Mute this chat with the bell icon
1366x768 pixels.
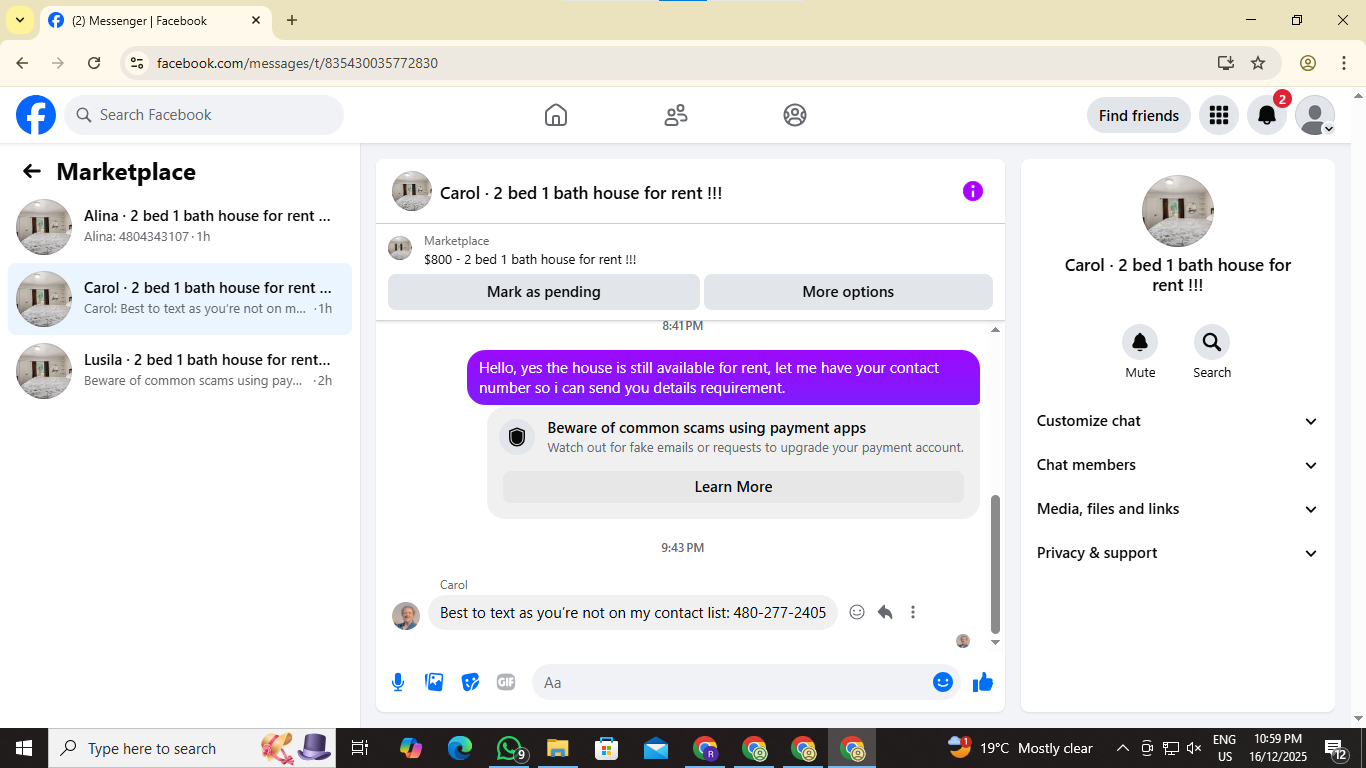[x=1140, y=343]
